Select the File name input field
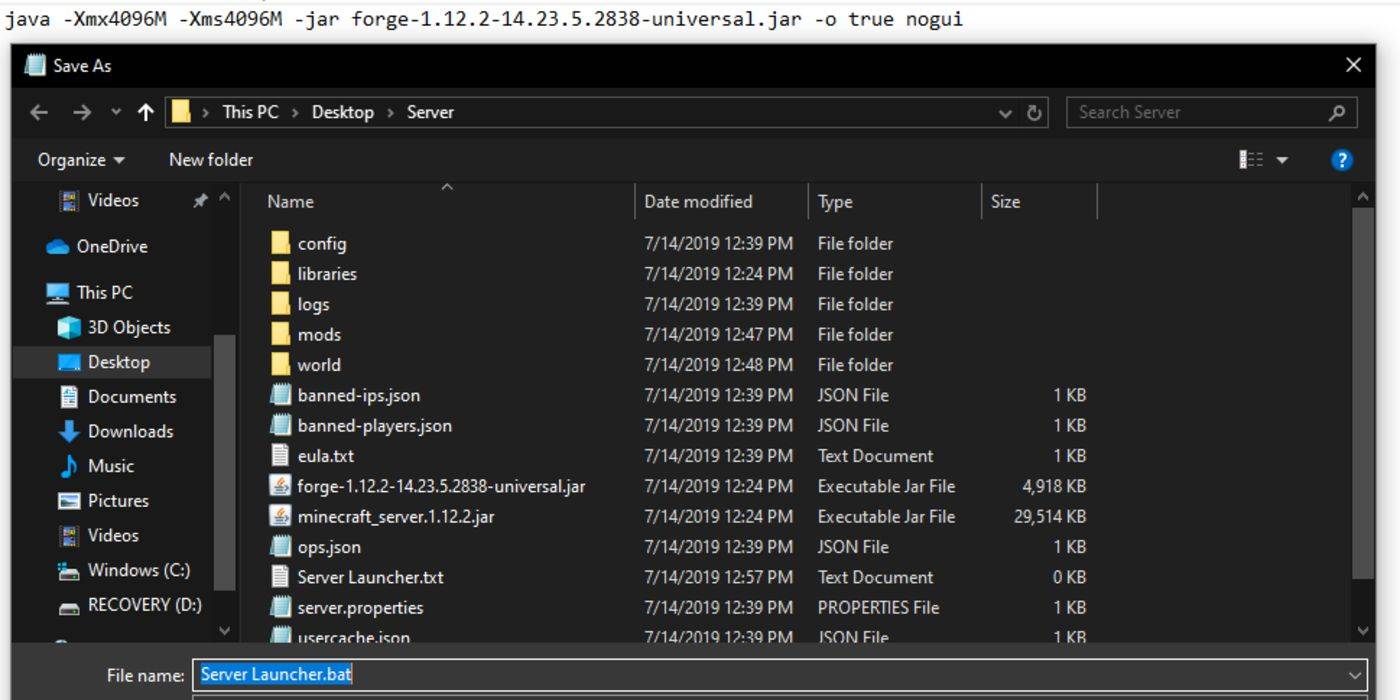 coord(600,675)
